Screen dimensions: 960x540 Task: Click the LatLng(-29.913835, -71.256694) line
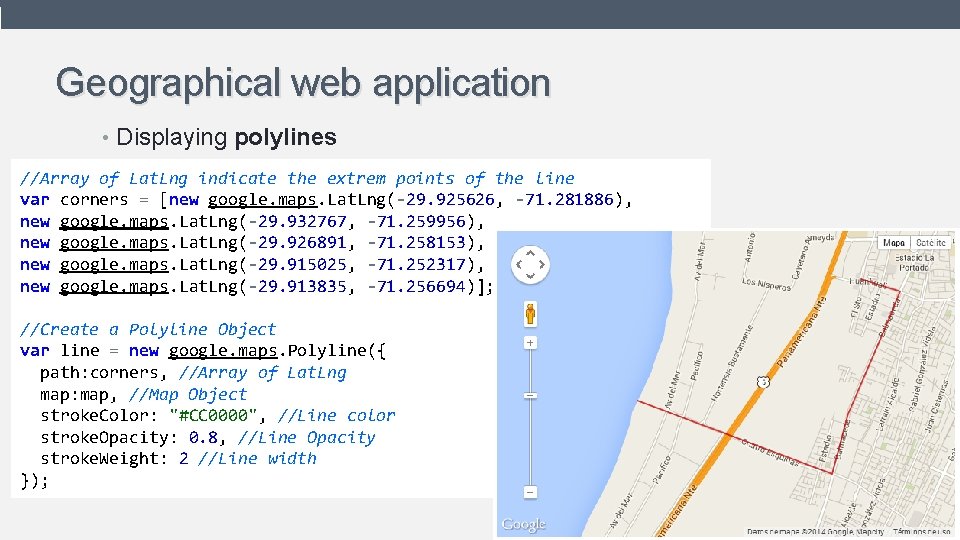point(256,286)
